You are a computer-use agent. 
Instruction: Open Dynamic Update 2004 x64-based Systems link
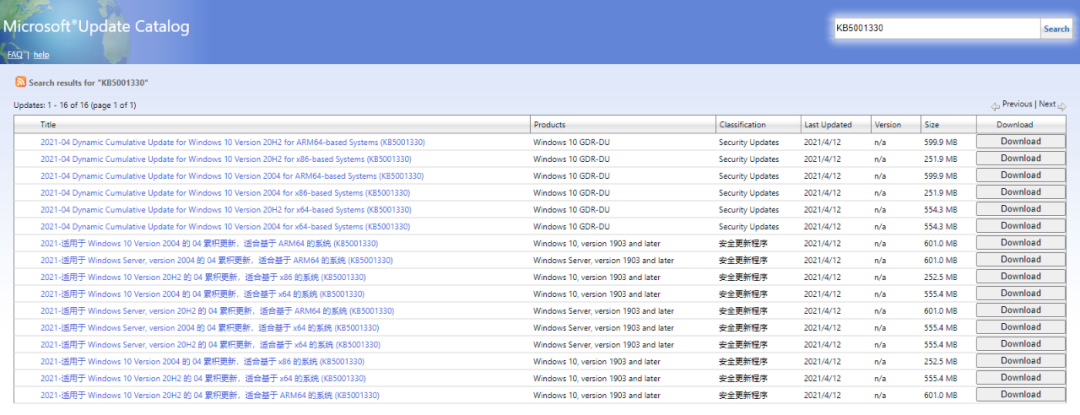[x=225, y=226]
